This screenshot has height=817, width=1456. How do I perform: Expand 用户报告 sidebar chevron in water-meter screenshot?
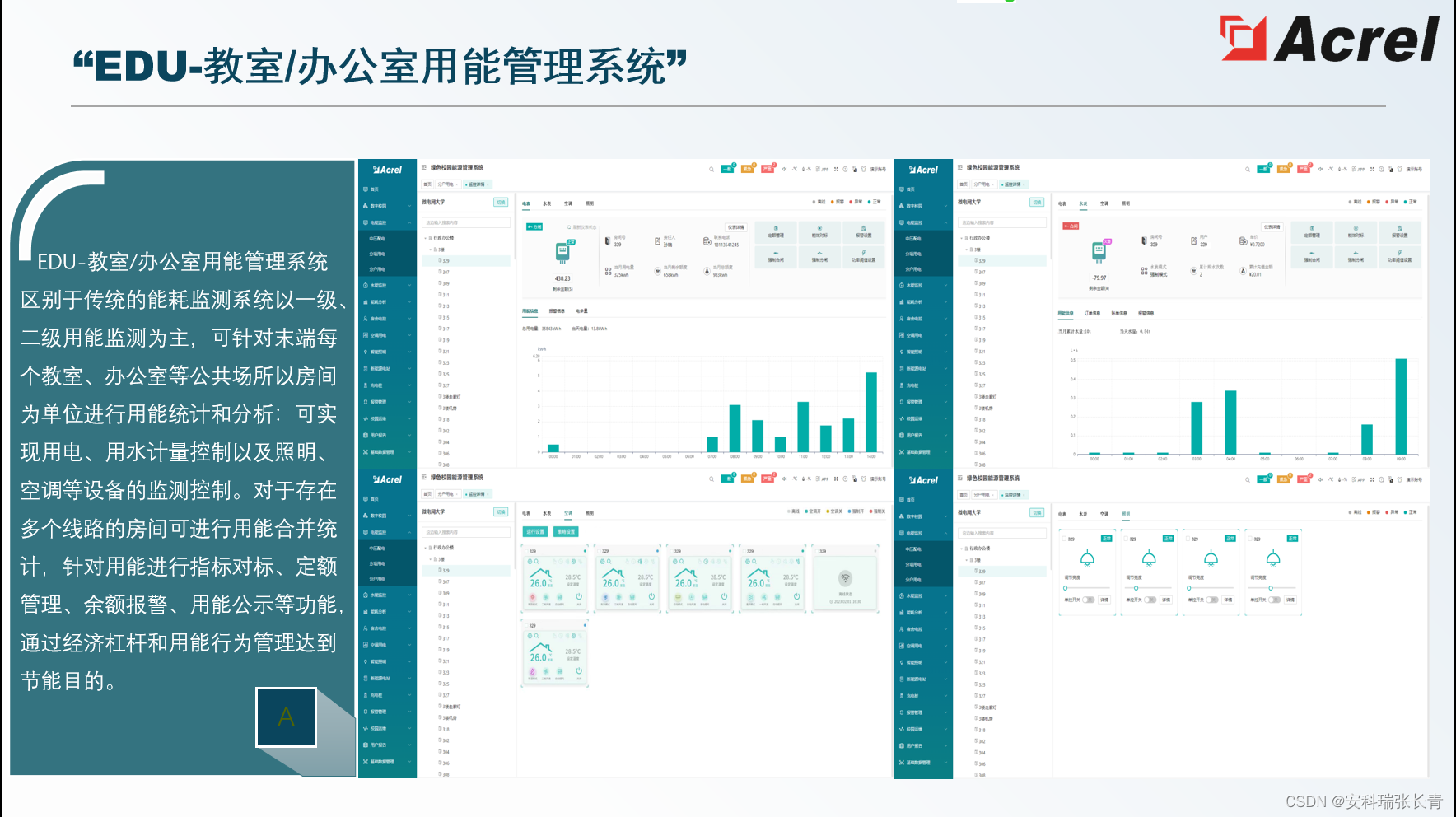(946, 435)
